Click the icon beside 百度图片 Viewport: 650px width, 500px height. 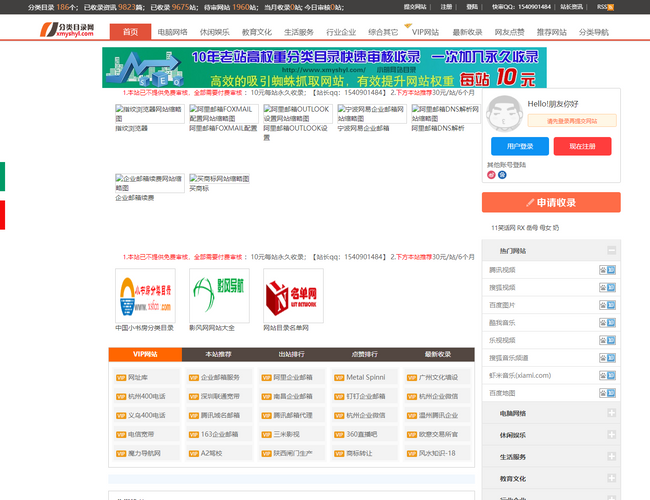(x=607, y=304)
